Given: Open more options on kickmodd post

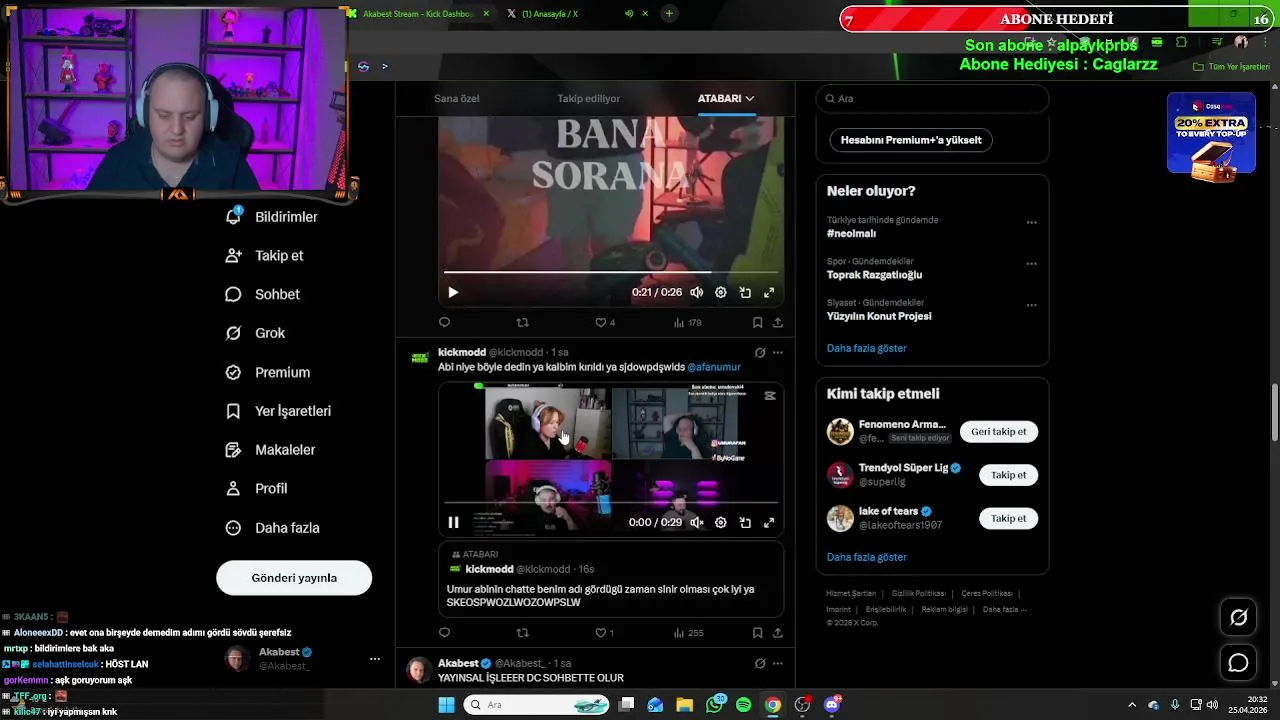Looking at the screenshot, I should click(778, 353).
